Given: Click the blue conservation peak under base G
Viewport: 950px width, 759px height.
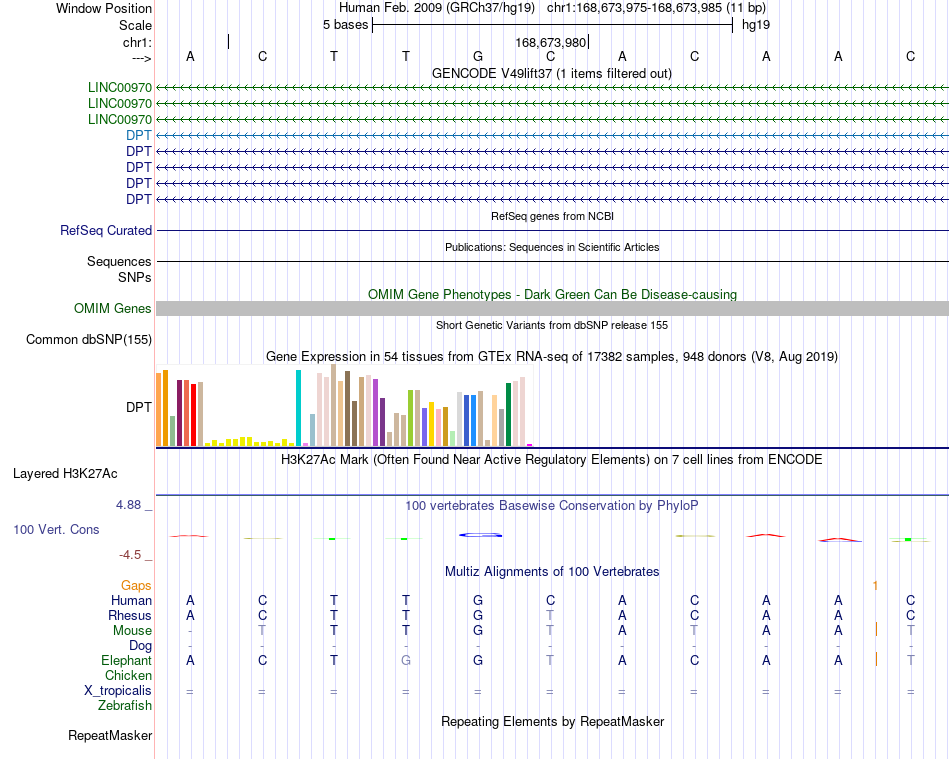Looking at the screenshot, I should pyautogui.click(x=480, y=535).
